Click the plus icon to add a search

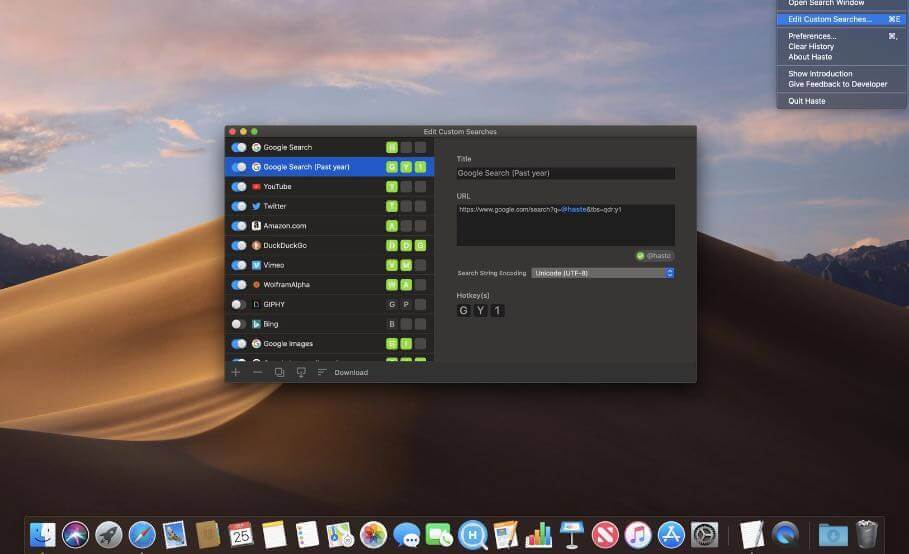[236, 372]
